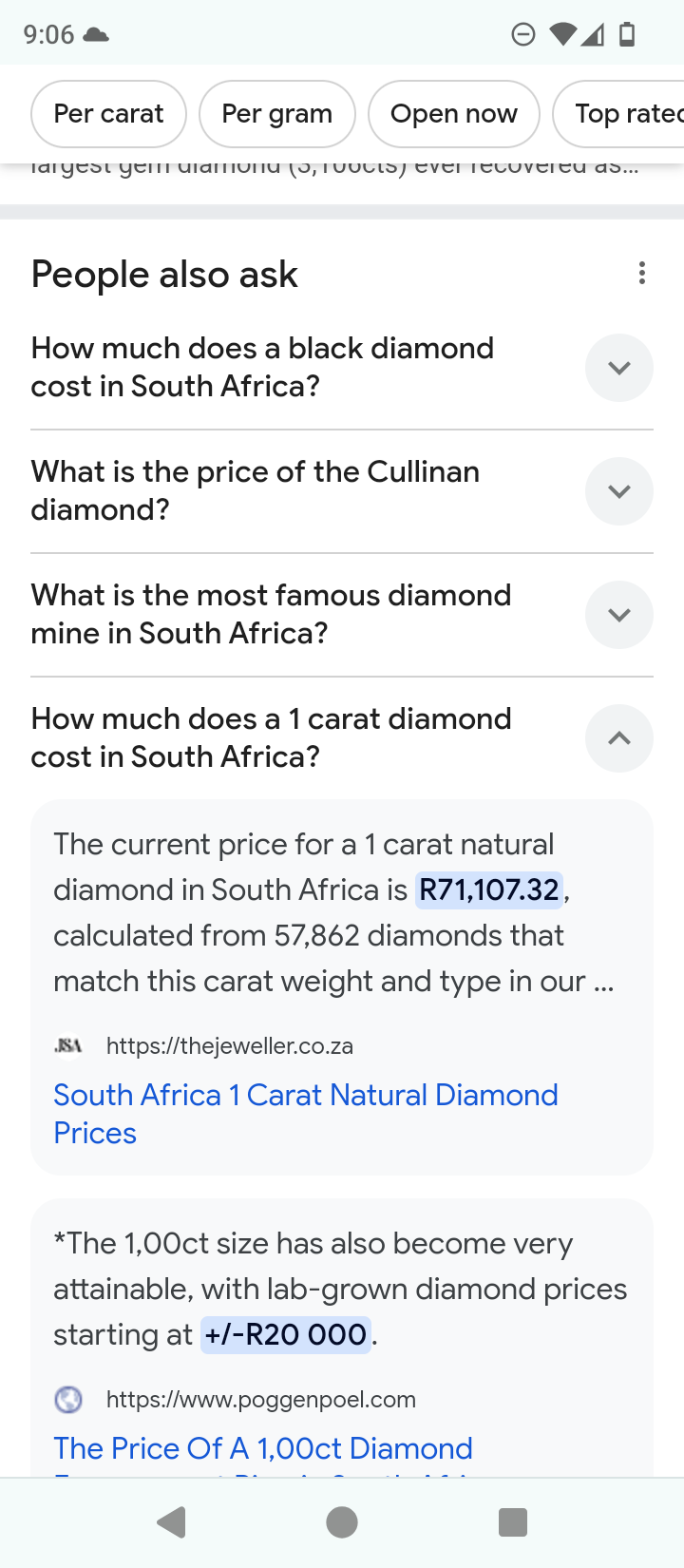Collapse the 1 carat diamond cost answer
Image resolution: width=684 pixels, height=1568 pixels.
click(618, 738)
